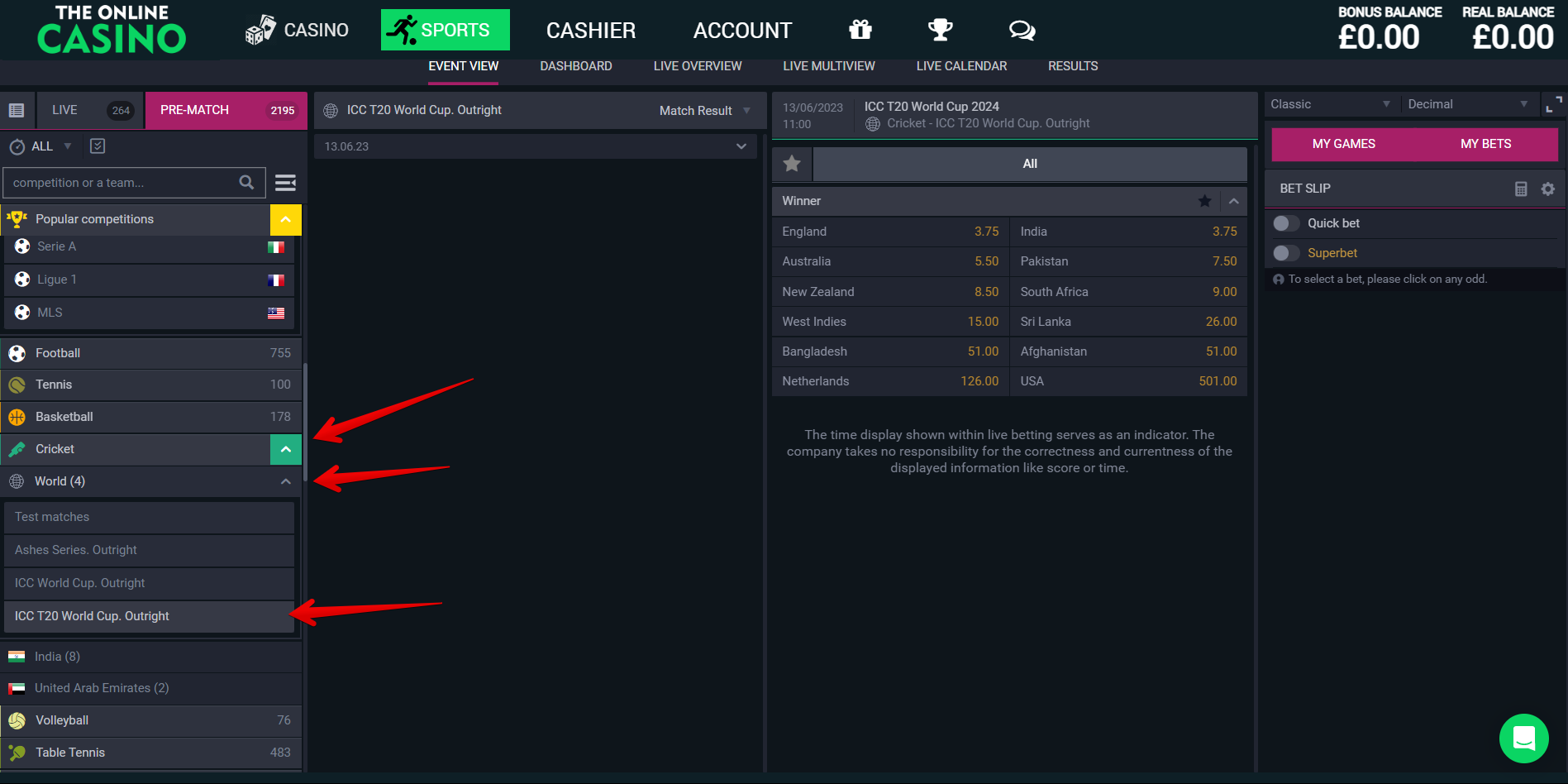Open MY GAMES
Viewport: 1568px width, 784px height.
(x=1344, y=144)
